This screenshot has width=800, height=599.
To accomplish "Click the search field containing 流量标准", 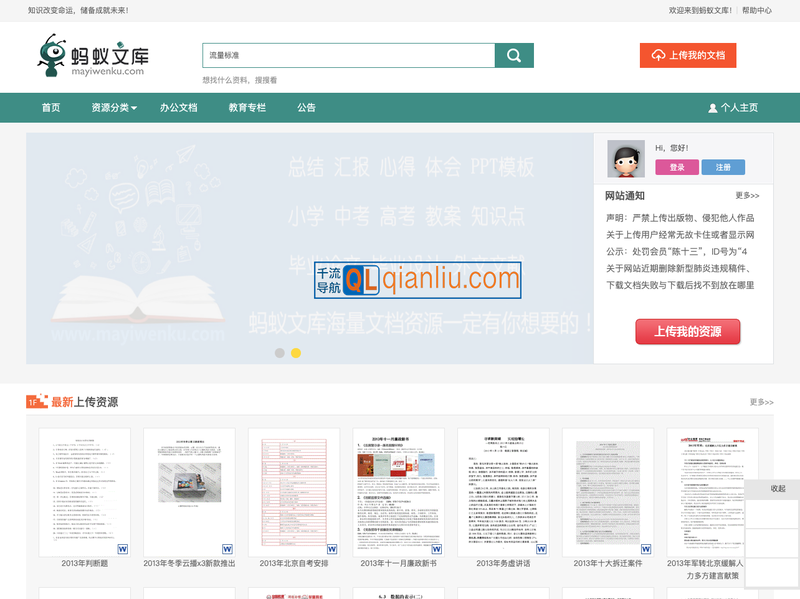I will click(x=348, y=56).
